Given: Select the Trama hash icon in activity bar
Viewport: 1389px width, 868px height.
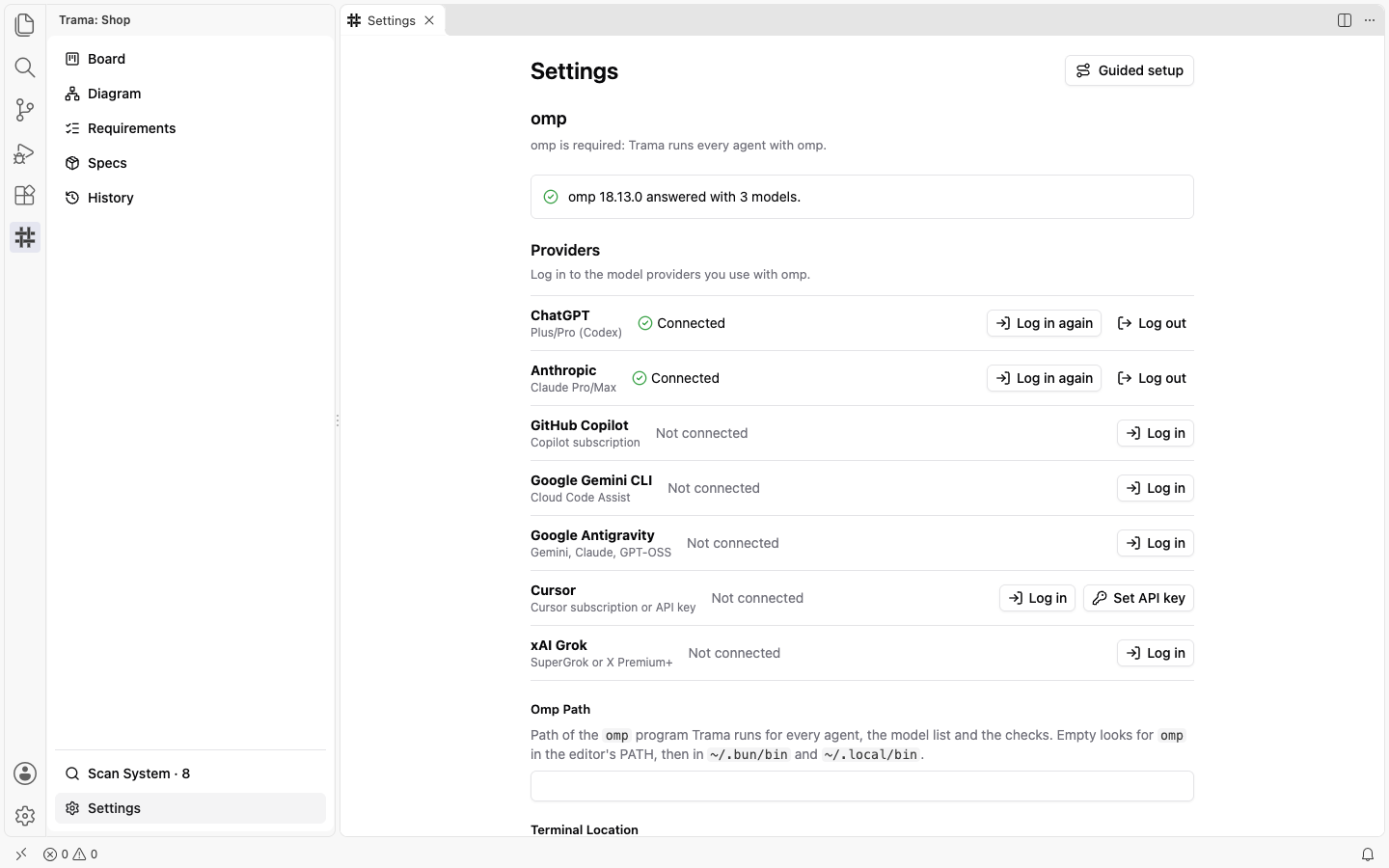Looking at the screenshot, I should click(25, 237).
